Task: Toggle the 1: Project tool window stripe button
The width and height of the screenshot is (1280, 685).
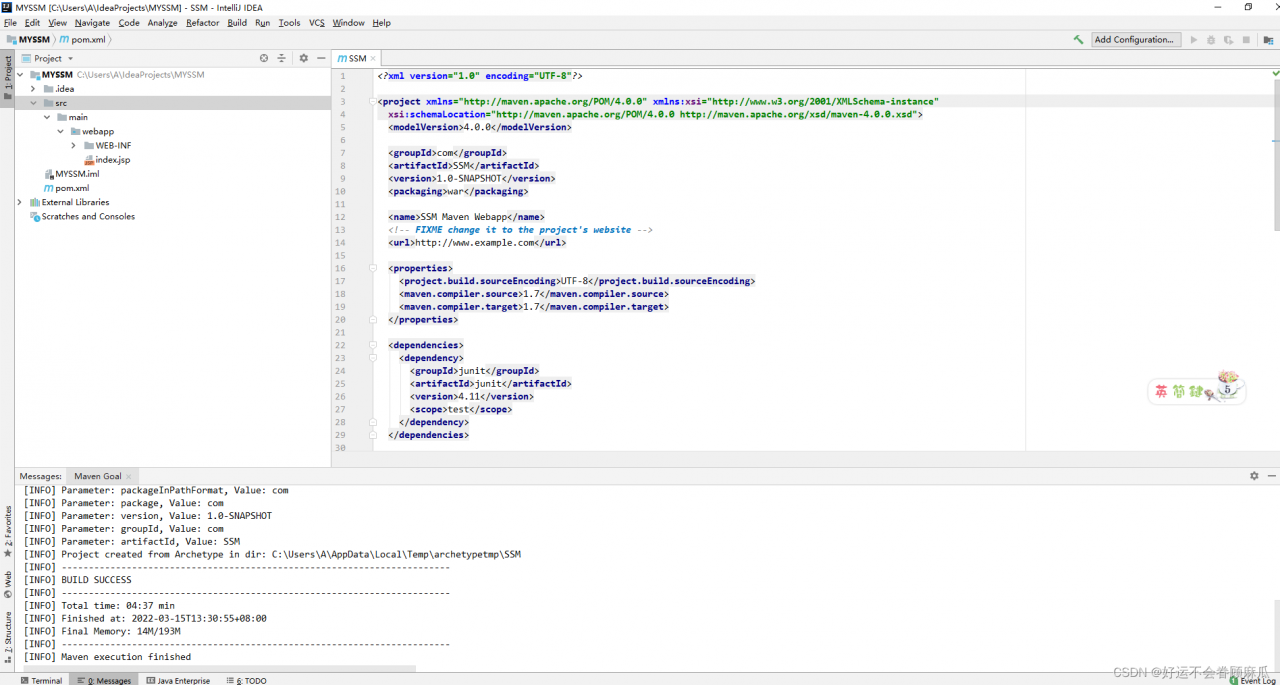Action: (8, 75)
